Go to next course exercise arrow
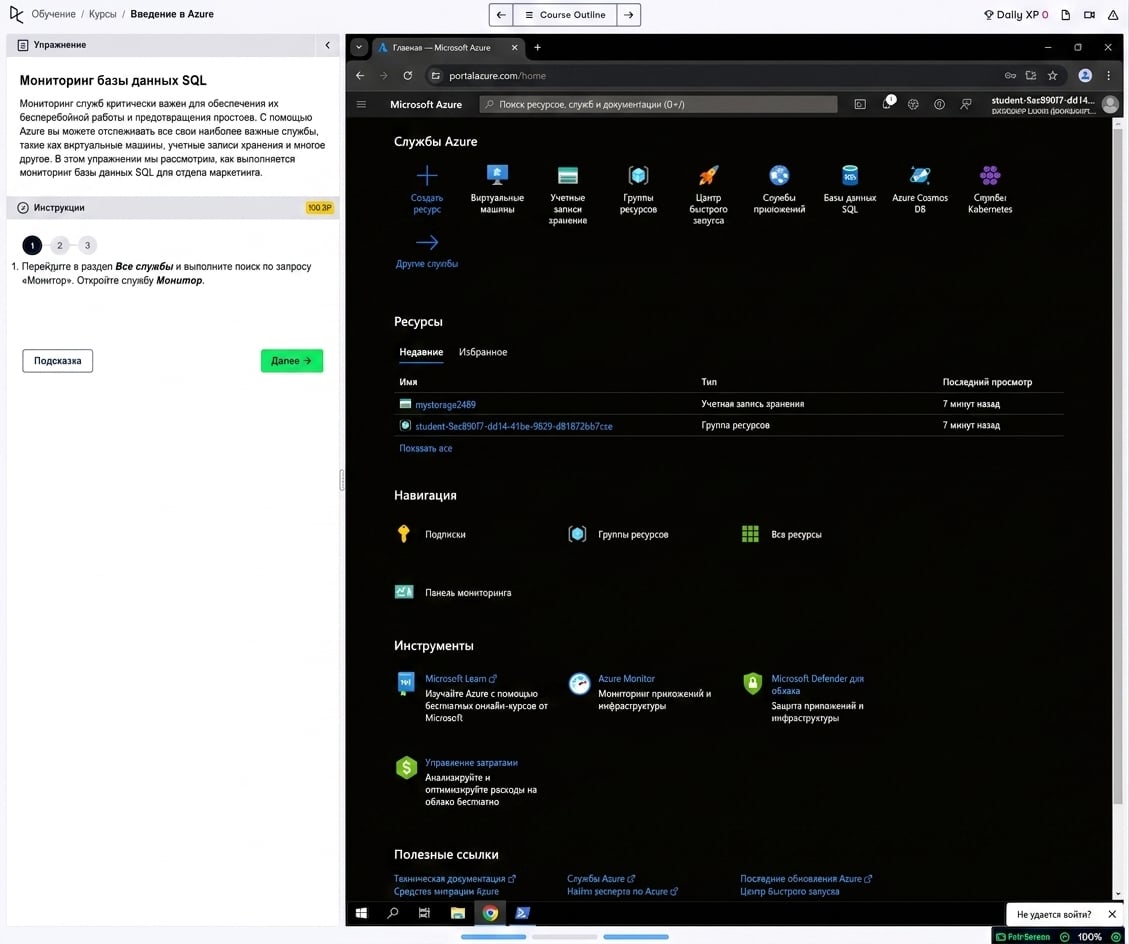The width and height of the screenshot is (1129, 944). coord(629,14)
